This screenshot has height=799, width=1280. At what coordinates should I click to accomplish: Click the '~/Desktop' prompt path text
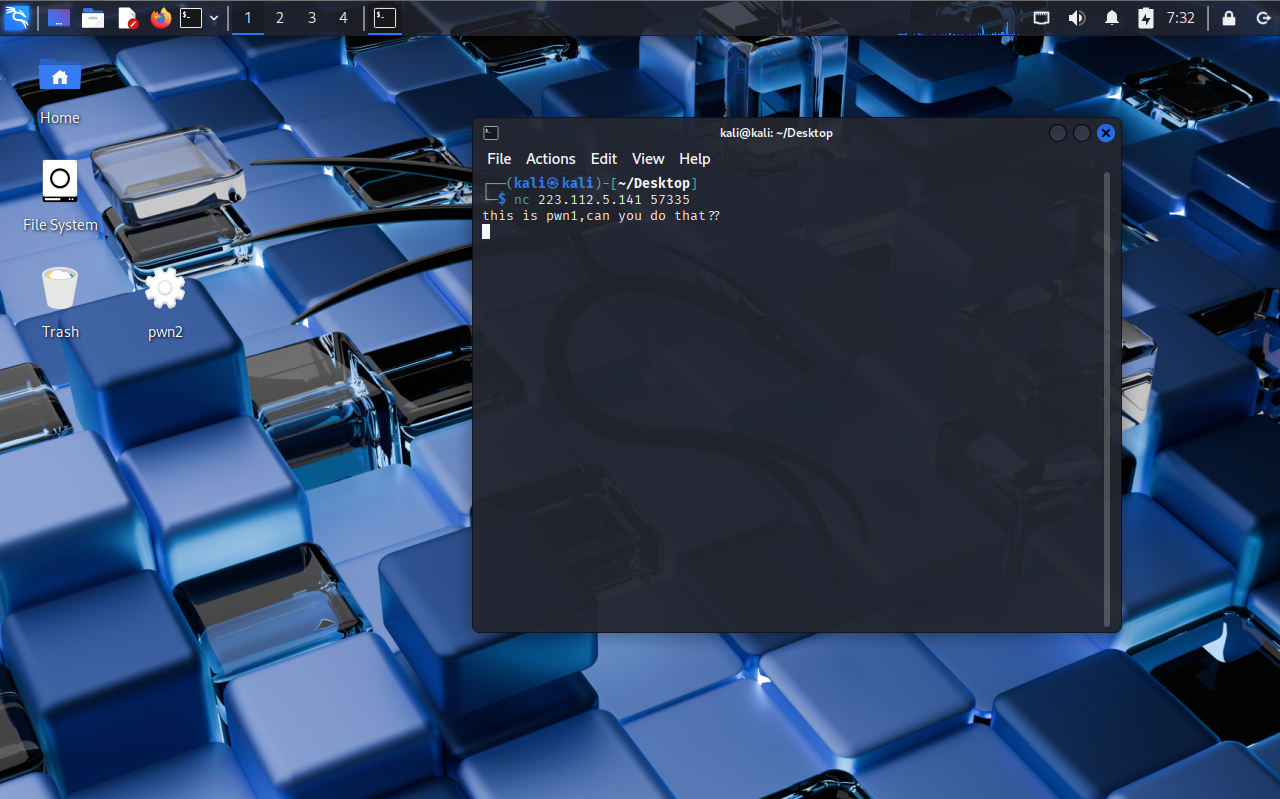[654, 184]
